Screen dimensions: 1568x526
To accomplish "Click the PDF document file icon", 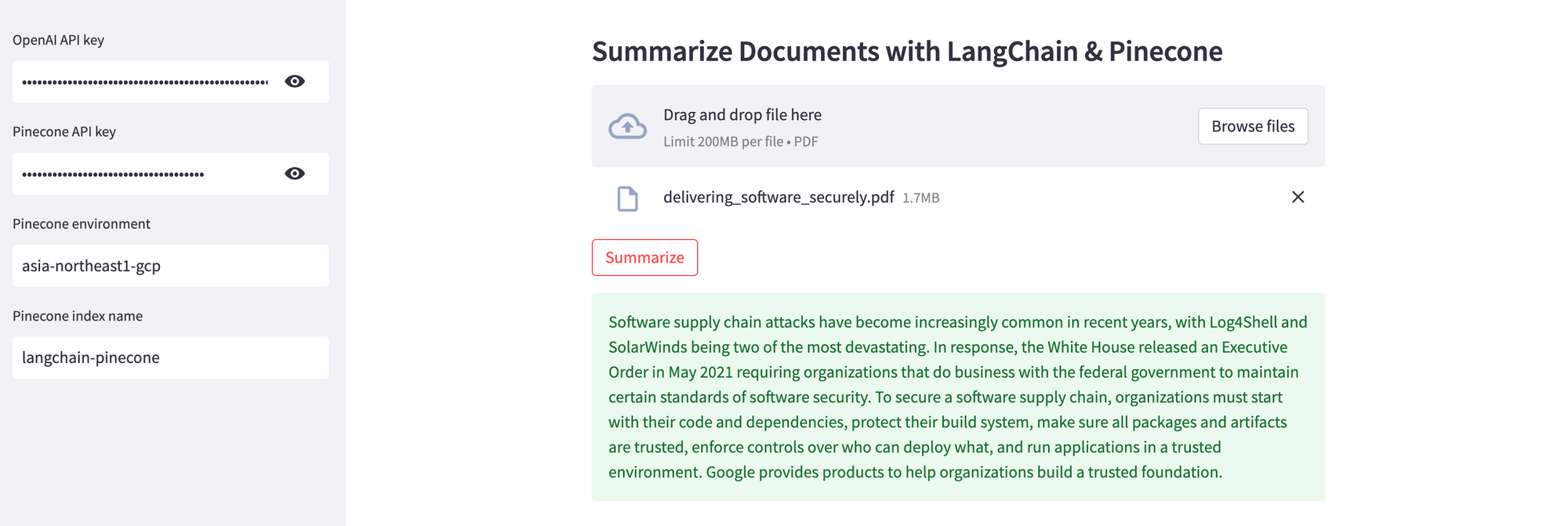I will (627, 198).
